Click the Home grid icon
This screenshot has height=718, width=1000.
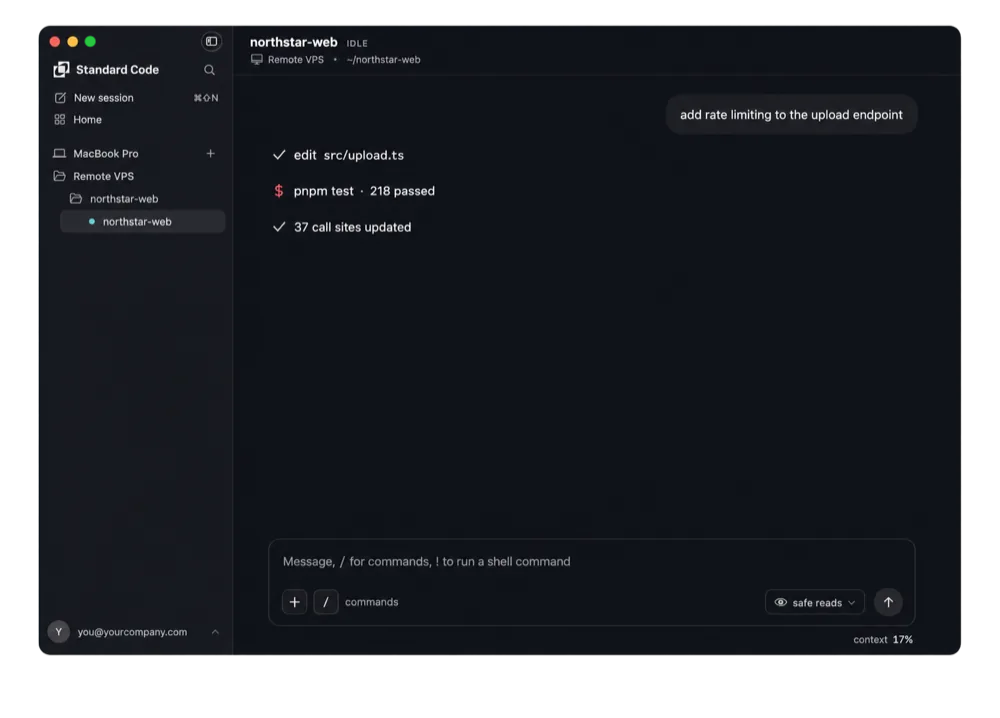pyautogui.click(x=60, y=119)
